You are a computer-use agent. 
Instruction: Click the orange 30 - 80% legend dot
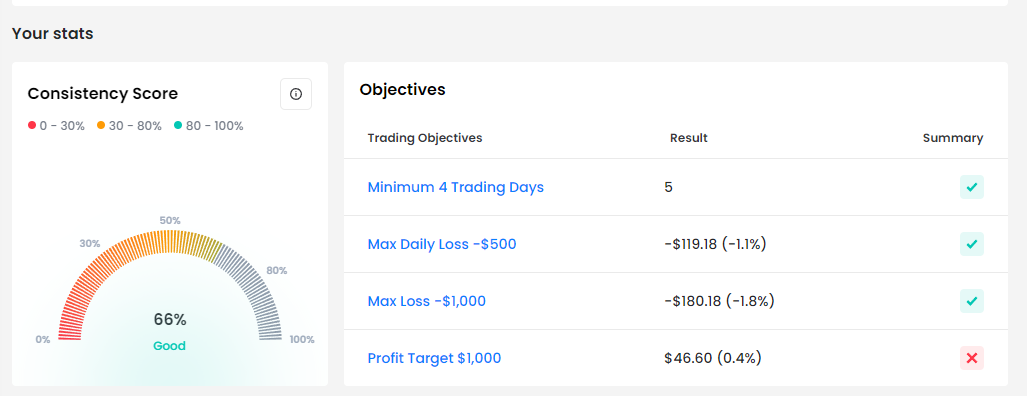(x=101, y=126)
